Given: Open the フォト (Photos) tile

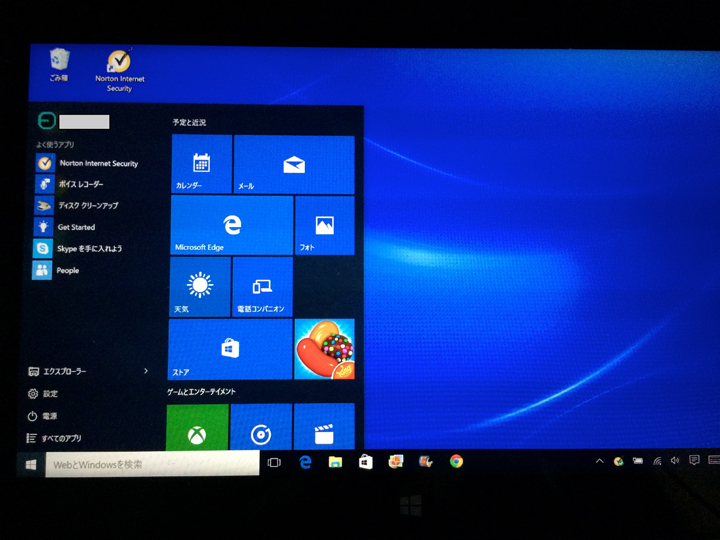Looking at the screenshot, I should [x=324, y=225].
